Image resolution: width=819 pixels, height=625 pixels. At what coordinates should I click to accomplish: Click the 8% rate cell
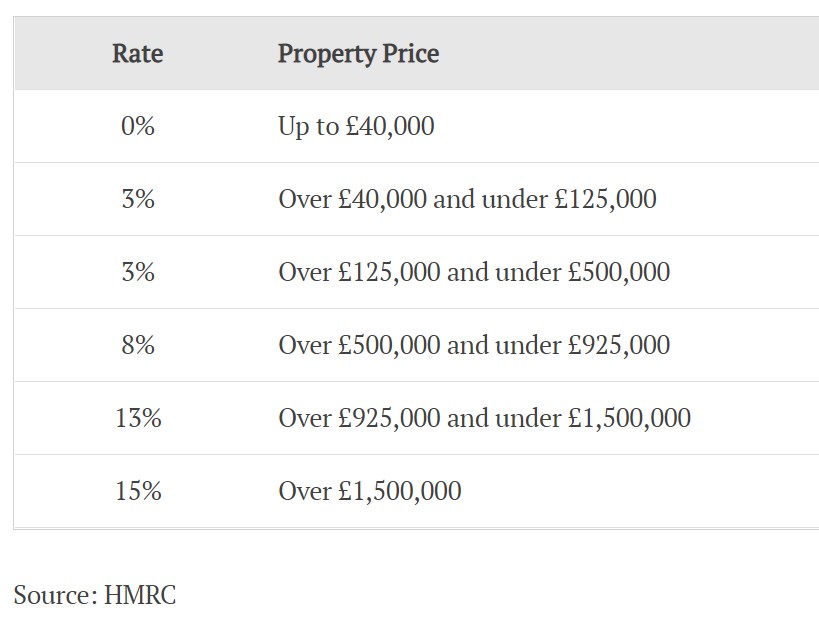(x=138, y=345)
